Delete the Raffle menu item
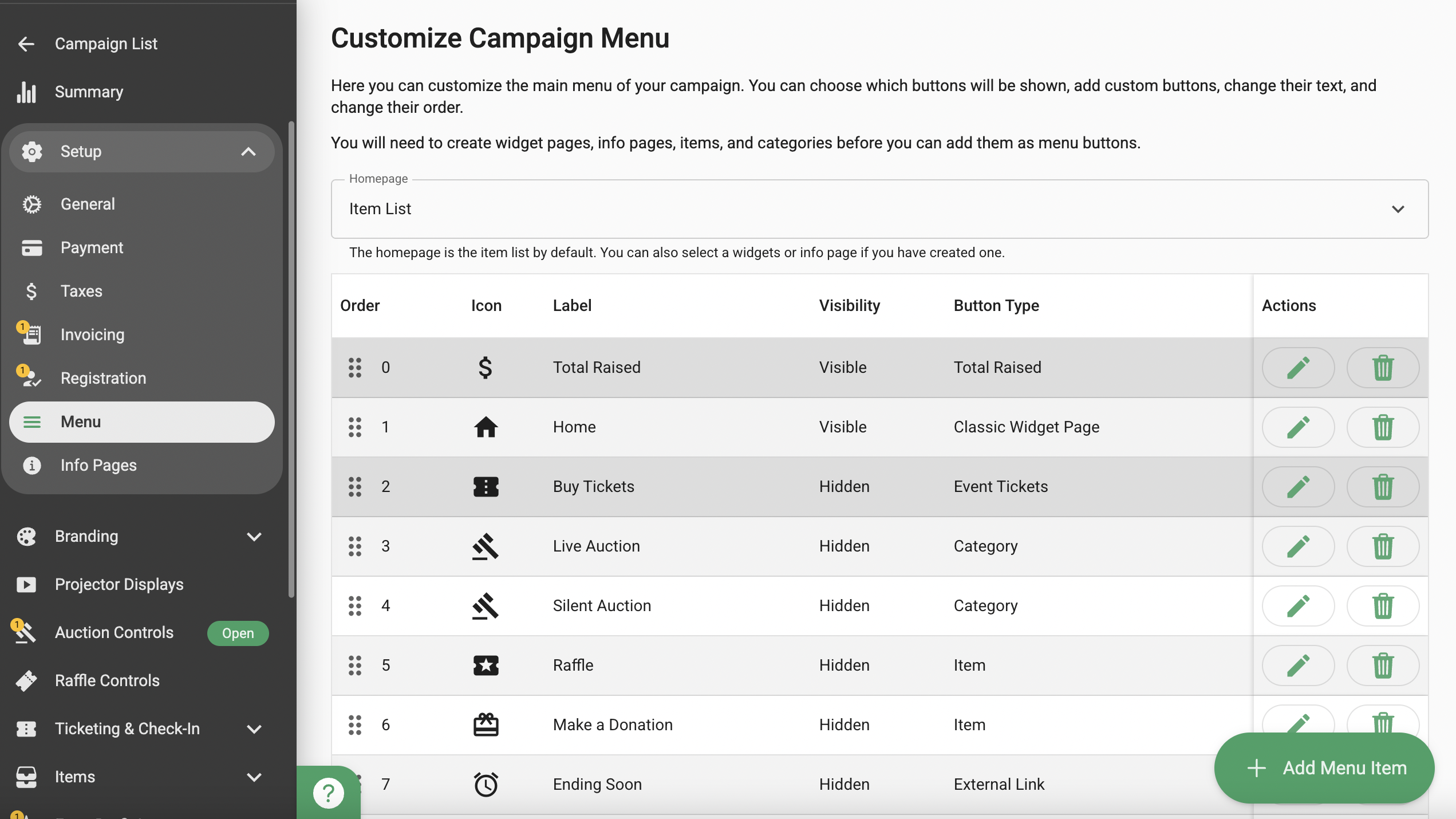Screen dimensions: 1456x819 coord(1383,666)
